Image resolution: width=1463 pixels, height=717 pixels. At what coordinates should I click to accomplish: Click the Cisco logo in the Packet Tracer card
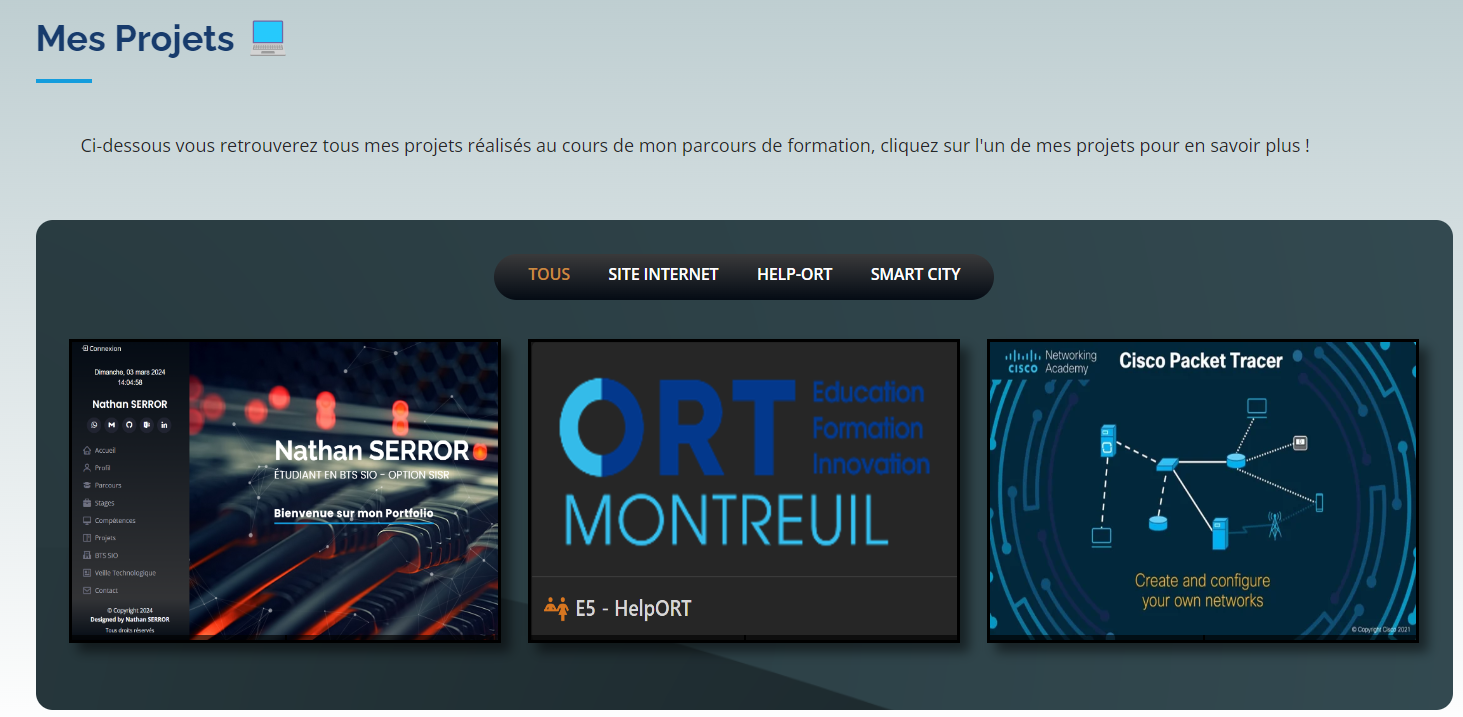[1022, 361]
